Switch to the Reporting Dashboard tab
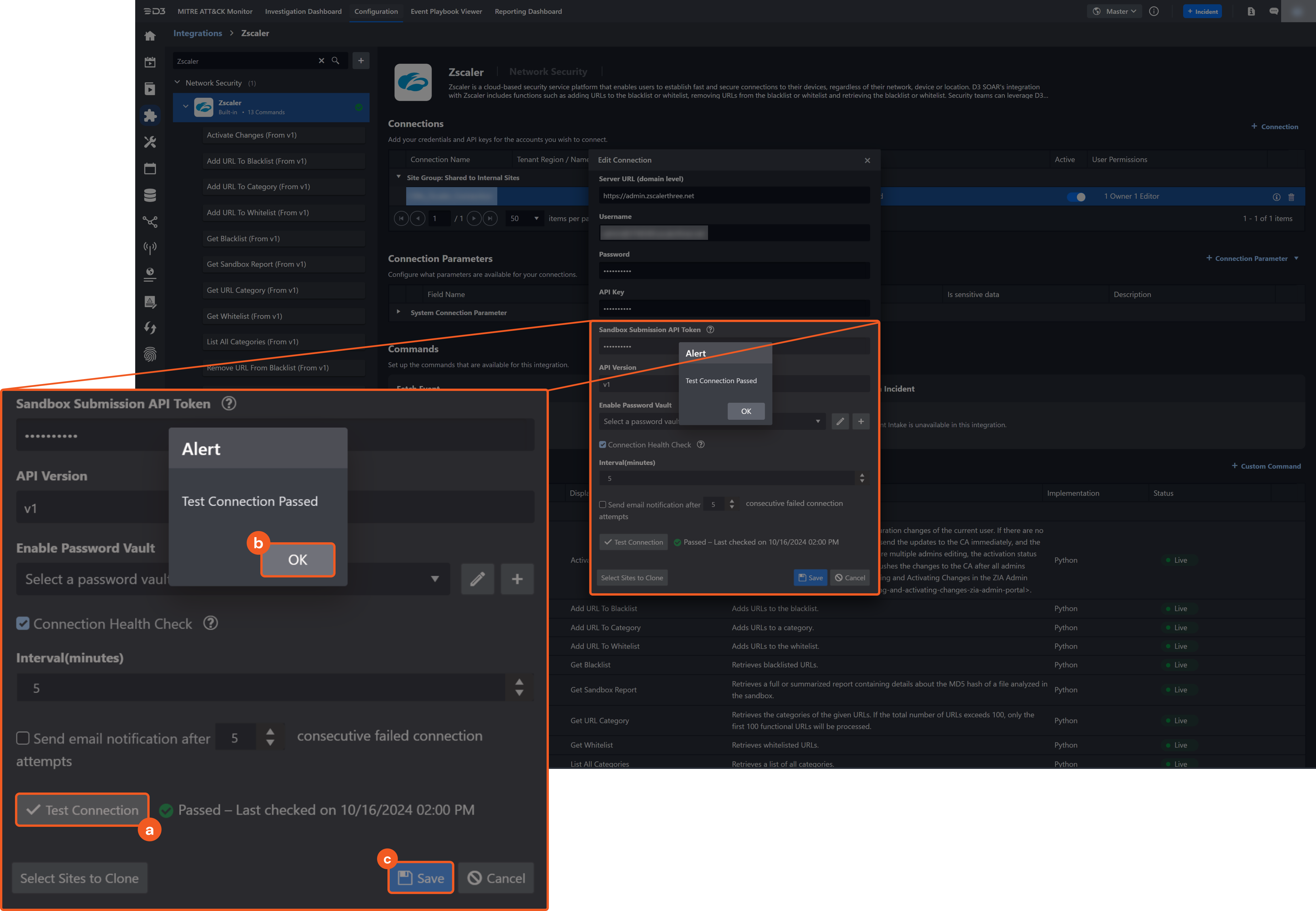Viewport: 1316px width, 911px height. coord(528,12)
